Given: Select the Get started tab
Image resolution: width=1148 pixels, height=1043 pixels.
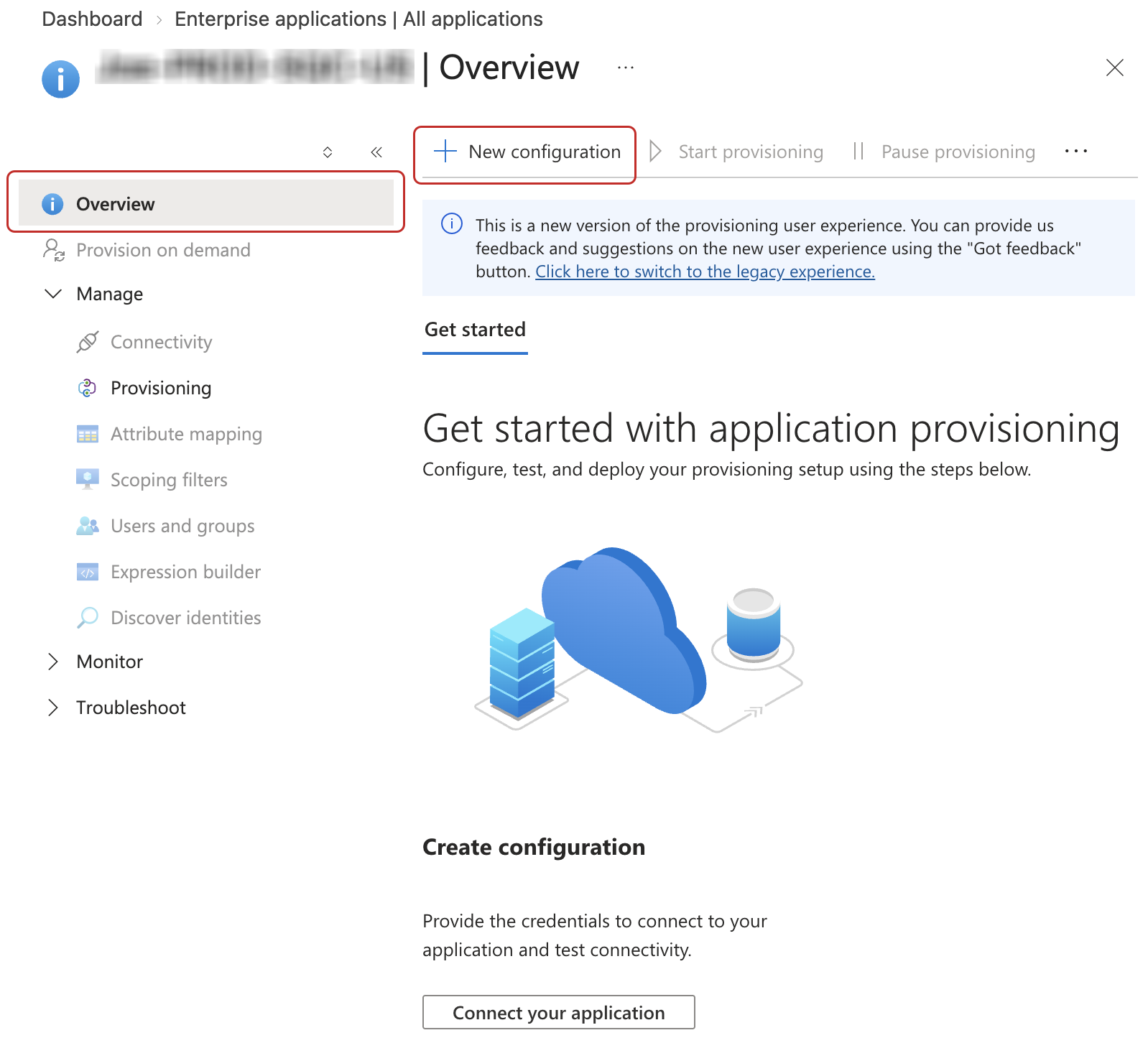Looking at the screenshot, I should pyautogui.click(x=476, y=330).
